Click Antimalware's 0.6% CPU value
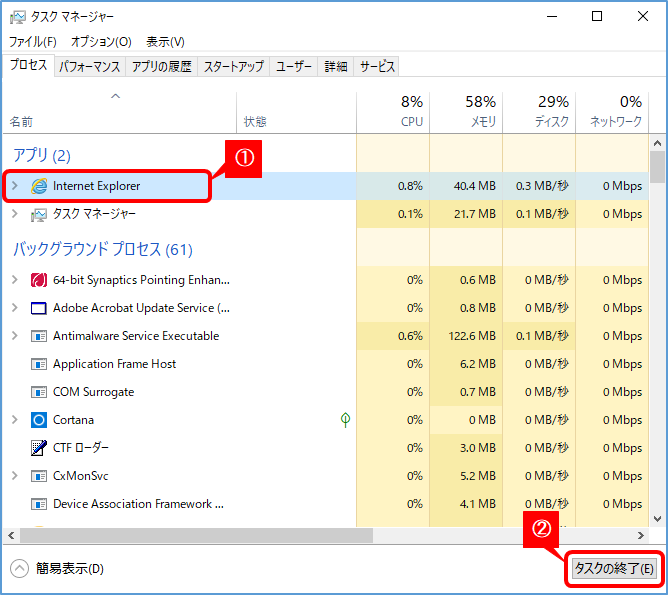The height and width of the screenshot is (595, 668). 410,336
